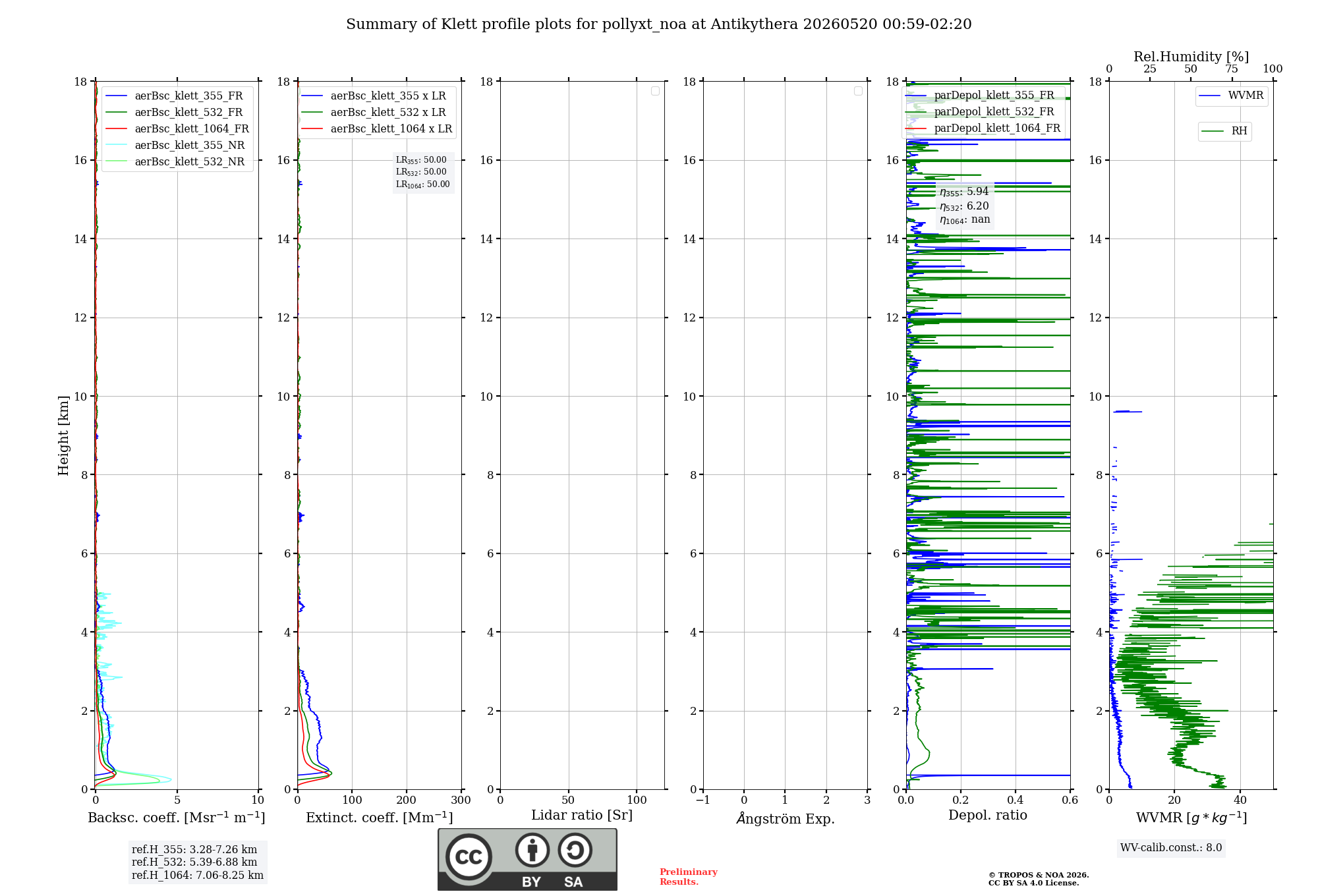Click the BY attribution person icon
The height and width of the screenshot is (896, 1318).
[x=532, y=850]
